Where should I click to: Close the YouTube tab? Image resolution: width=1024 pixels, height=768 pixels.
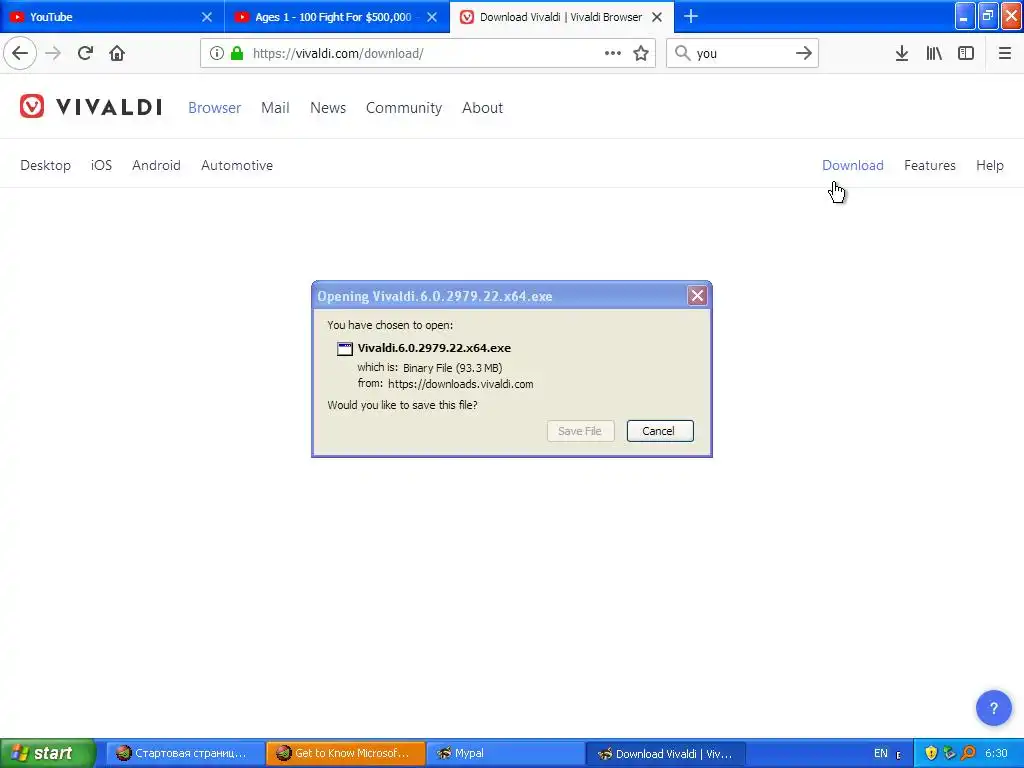tap(207, 17)
